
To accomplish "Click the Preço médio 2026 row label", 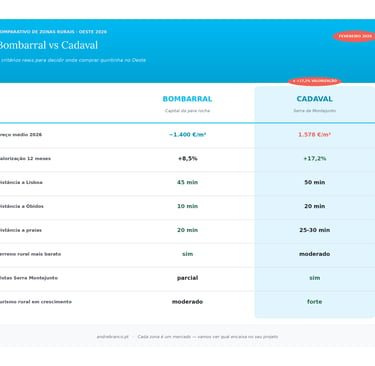I will point(21,135).
